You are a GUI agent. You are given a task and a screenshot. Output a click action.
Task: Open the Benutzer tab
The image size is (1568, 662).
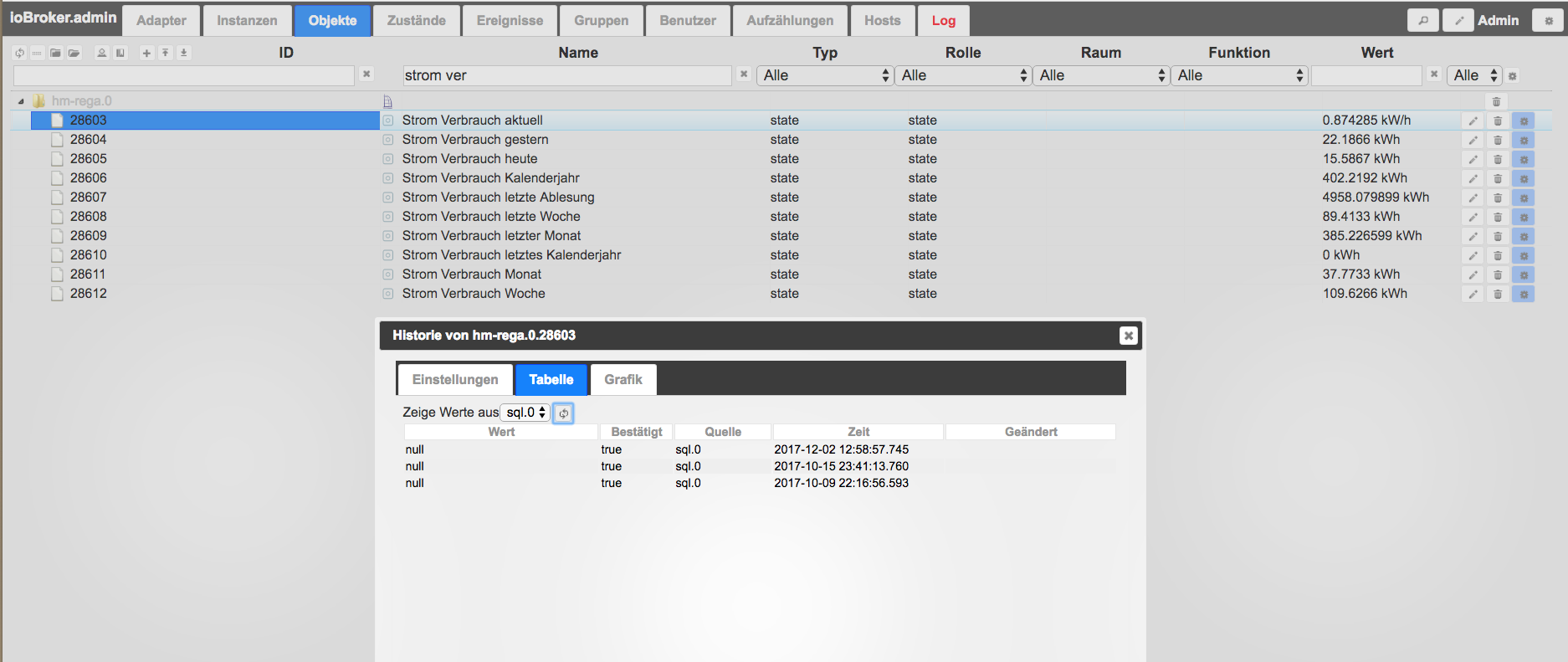(688, 21)
